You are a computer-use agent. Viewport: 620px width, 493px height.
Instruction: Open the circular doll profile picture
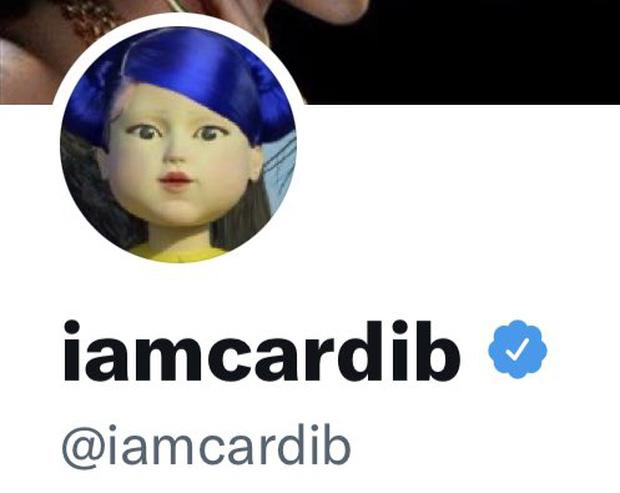[178, 144]
